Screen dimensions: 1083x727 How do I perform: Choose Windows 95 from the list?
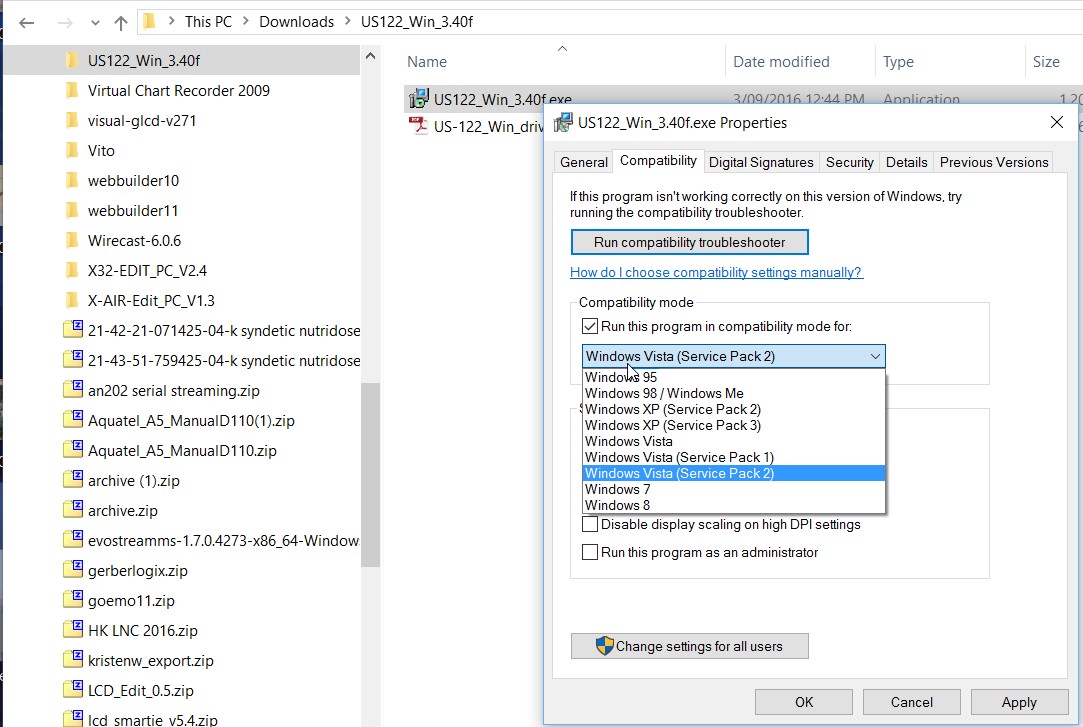click(734, 377)
